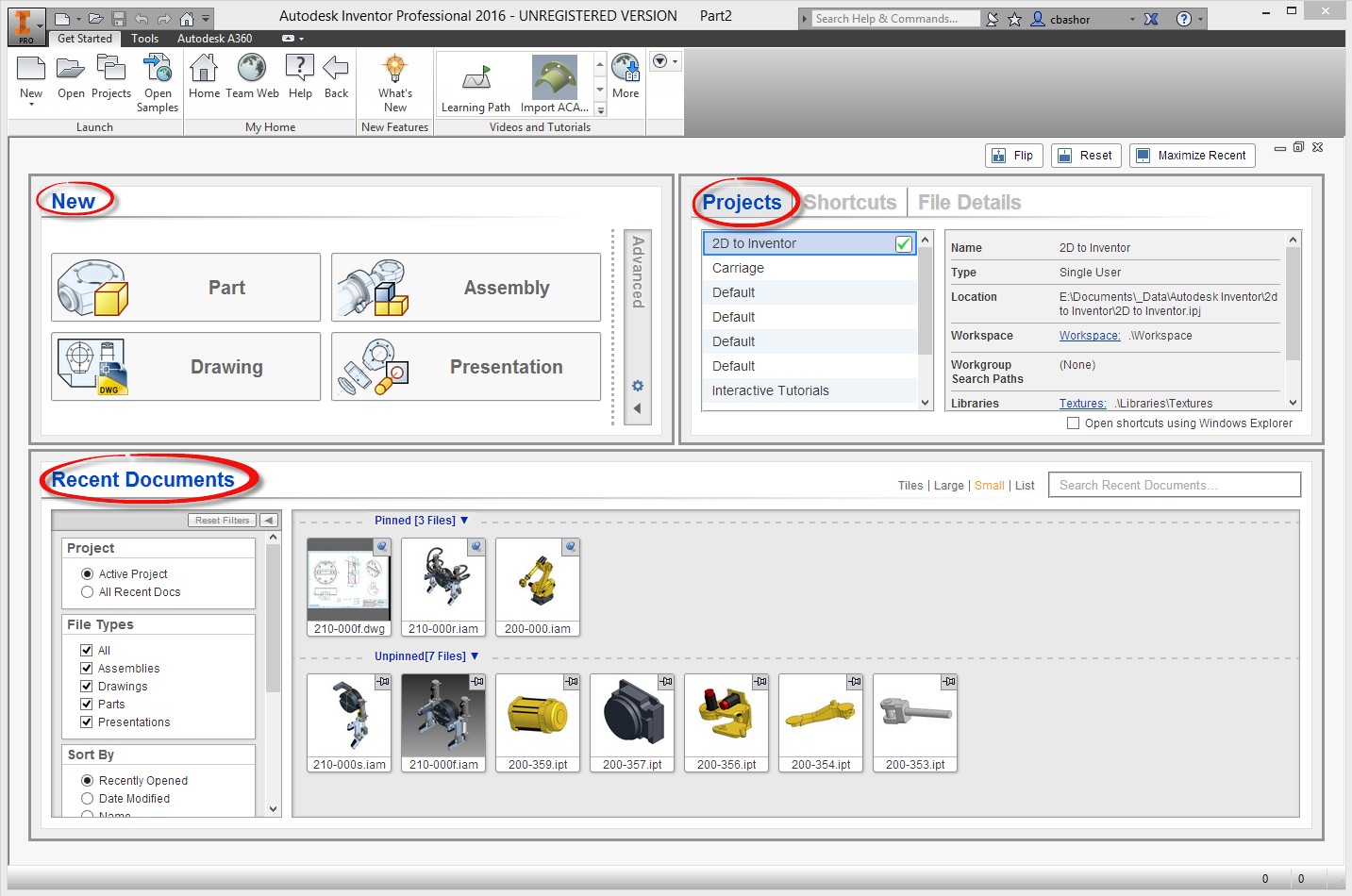Click the pin icon on 210-000f.dwg
Screen dimensions: 1352x896
click(x=382, y=546)
